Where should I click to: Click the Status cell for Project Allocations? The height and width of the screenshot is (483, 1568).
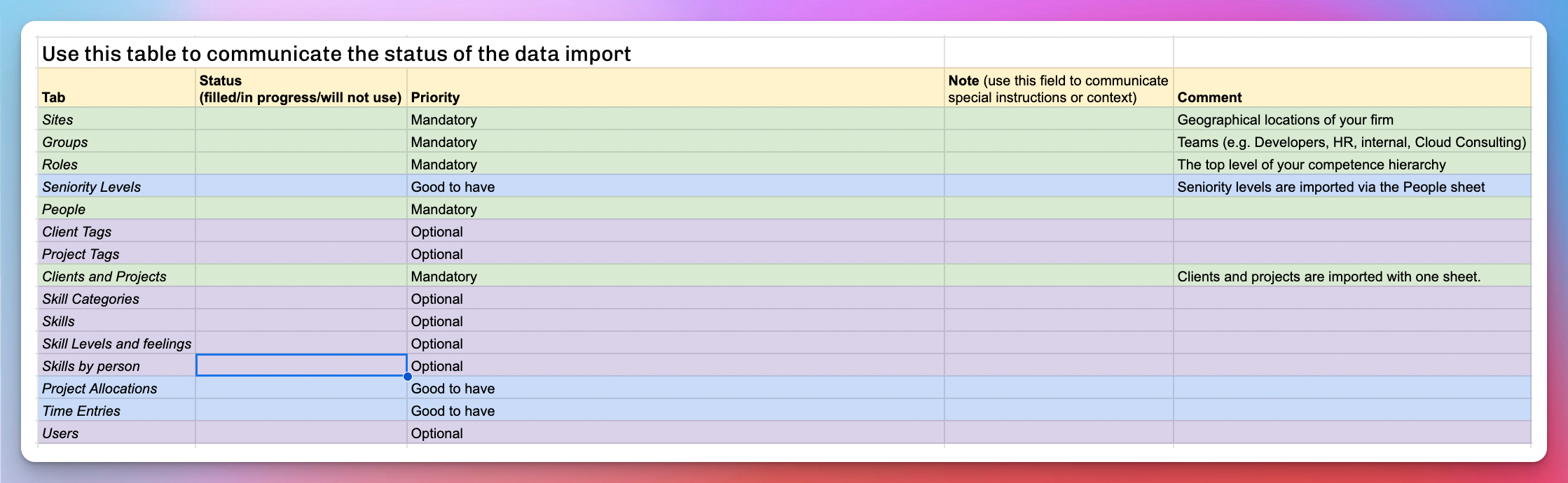click(x=301, y=388)
